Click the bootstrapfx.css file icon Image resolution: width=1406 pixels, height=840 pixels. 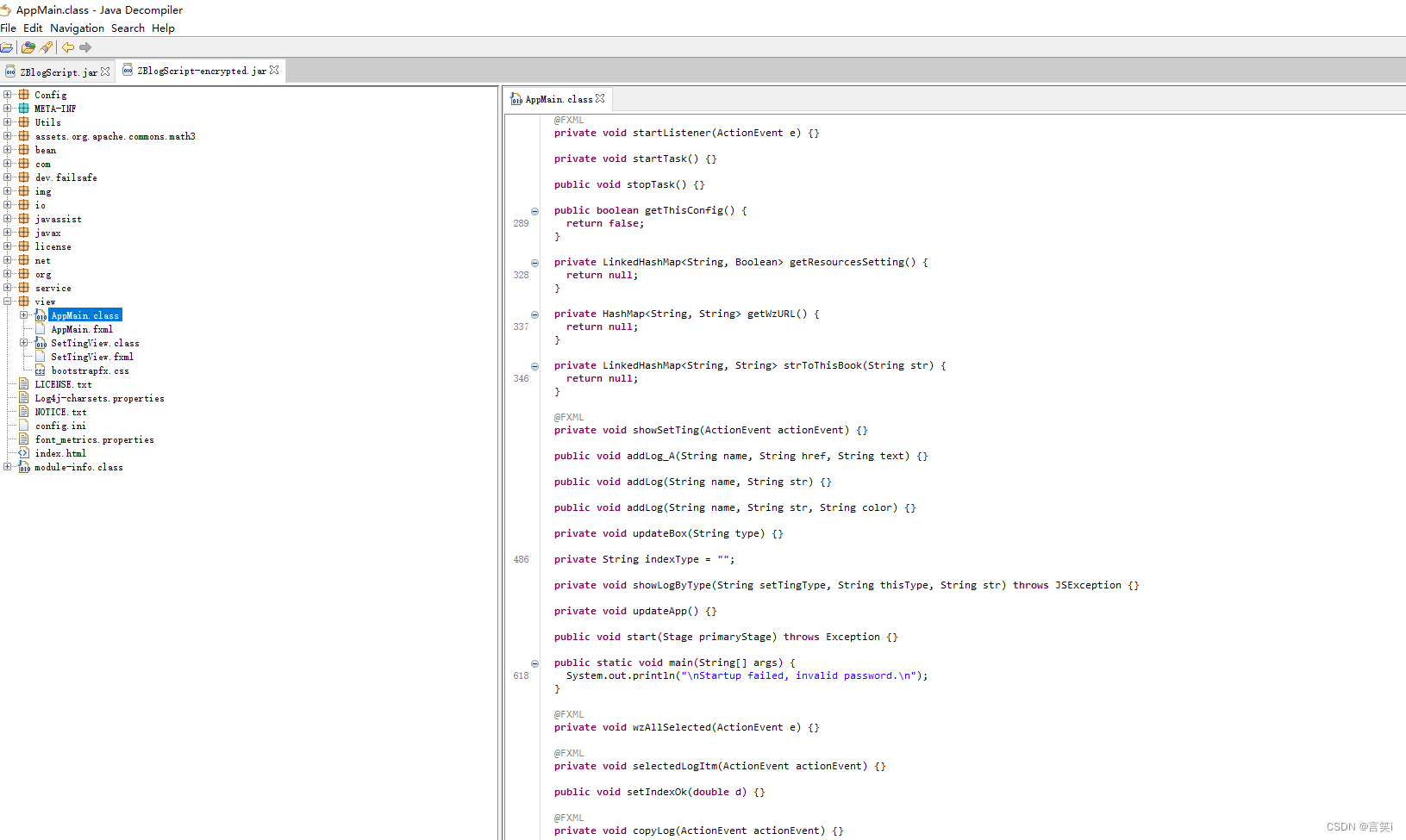tap(41, 370)
